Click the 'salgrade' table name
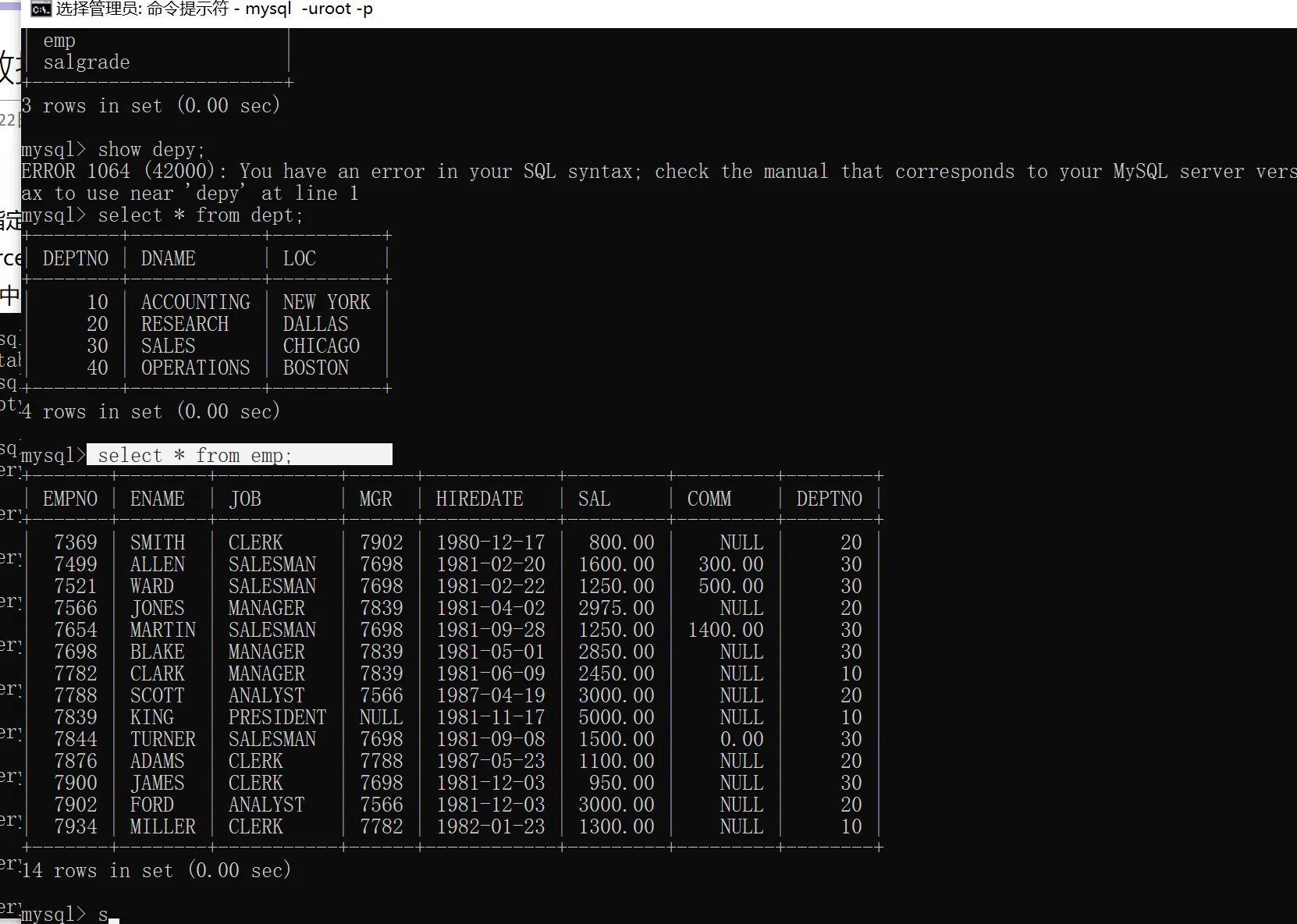The width and height of the screenshot is (1297, 924). pyautogui.click(x=87, y=62)
